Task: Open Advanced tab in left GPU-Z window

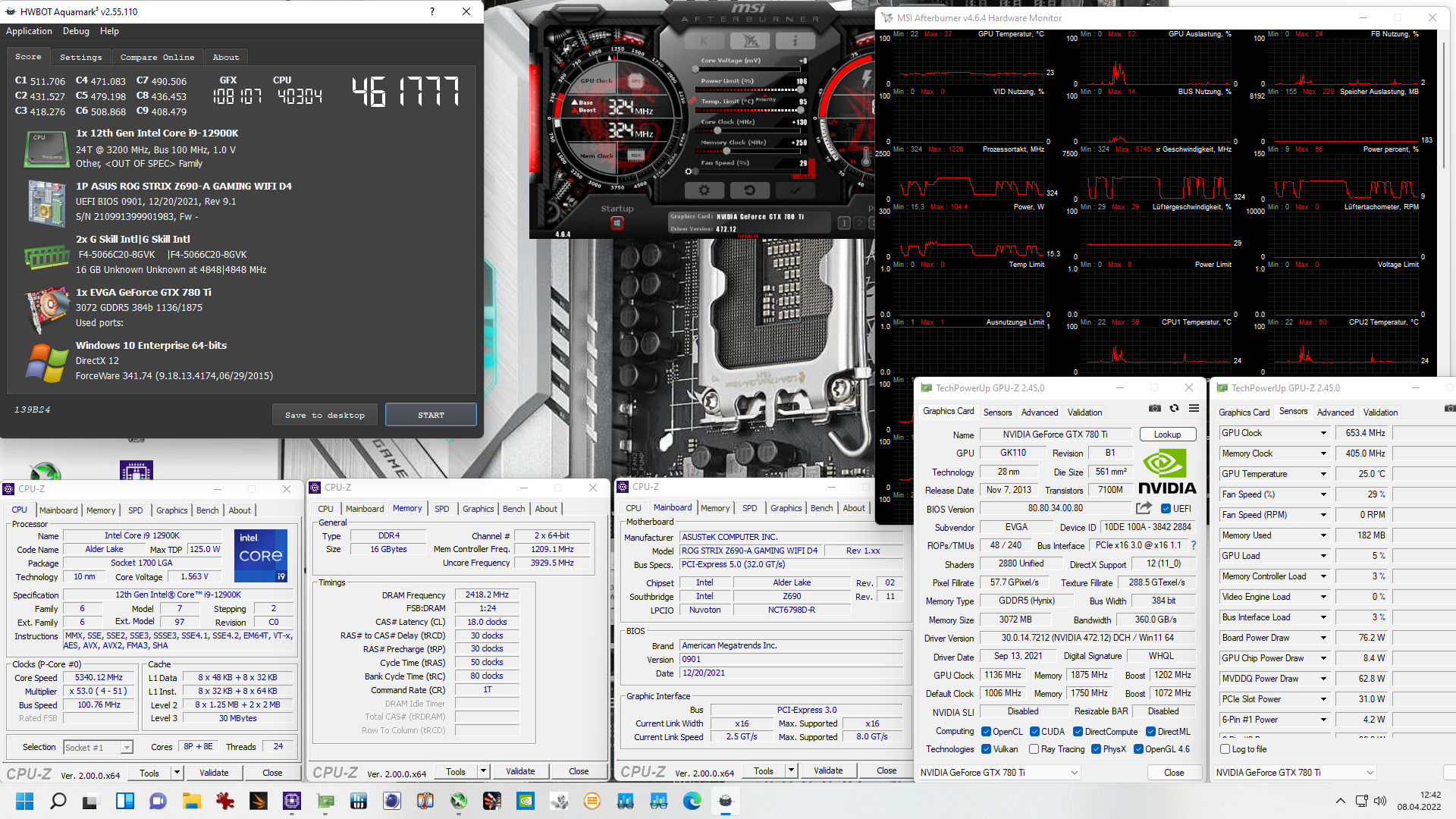Action: click(x=1040, y=413)
